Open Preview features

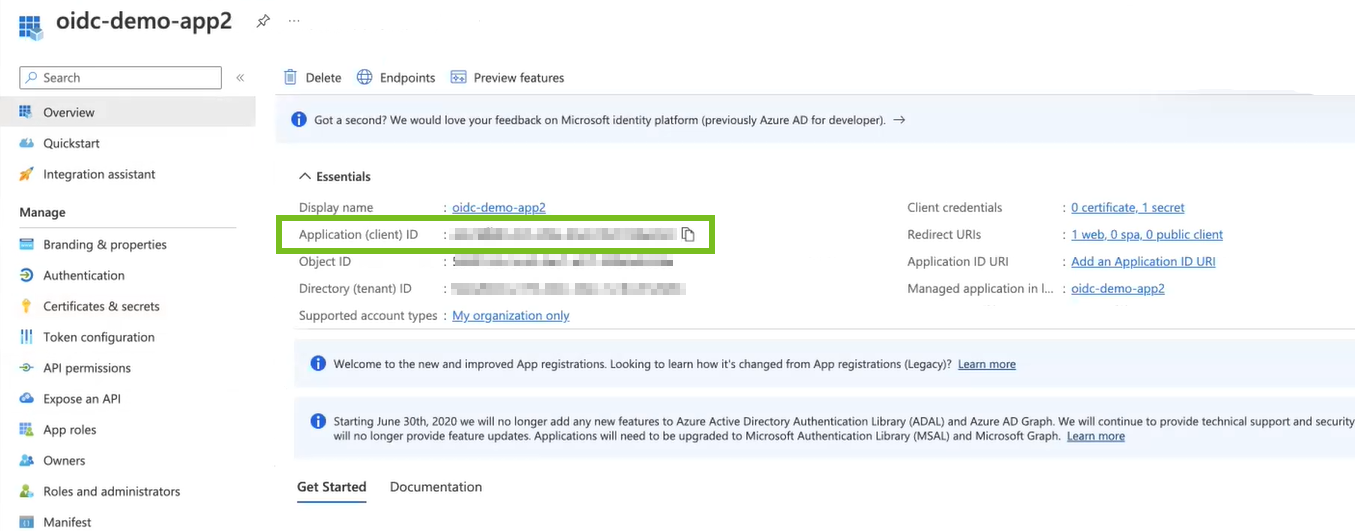click(508, 77)
